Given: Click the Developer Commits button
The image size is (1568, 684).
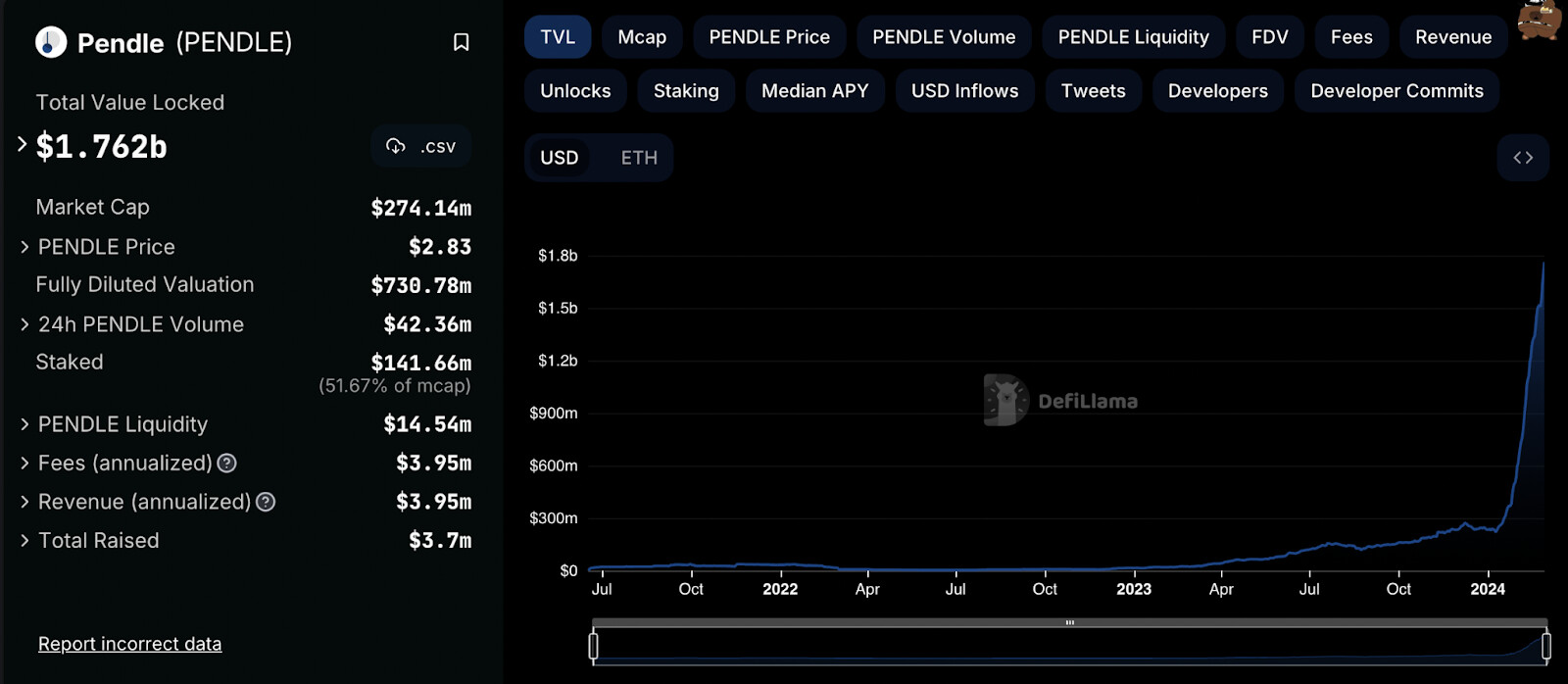Looking at the screenshot, I should pos(1396,91).
